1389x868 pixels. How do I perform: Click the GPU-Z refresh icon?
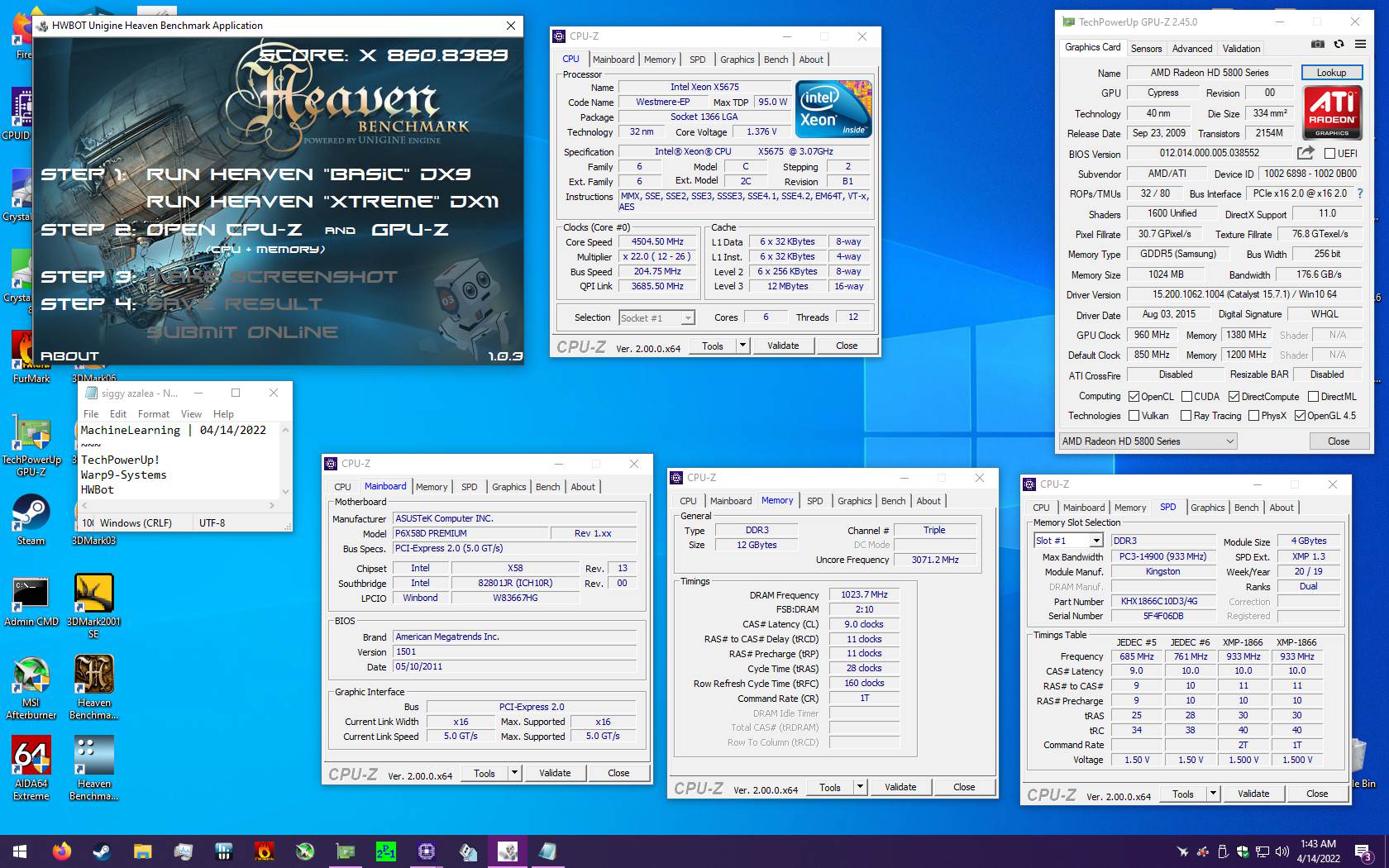(x=1339, y=45)
